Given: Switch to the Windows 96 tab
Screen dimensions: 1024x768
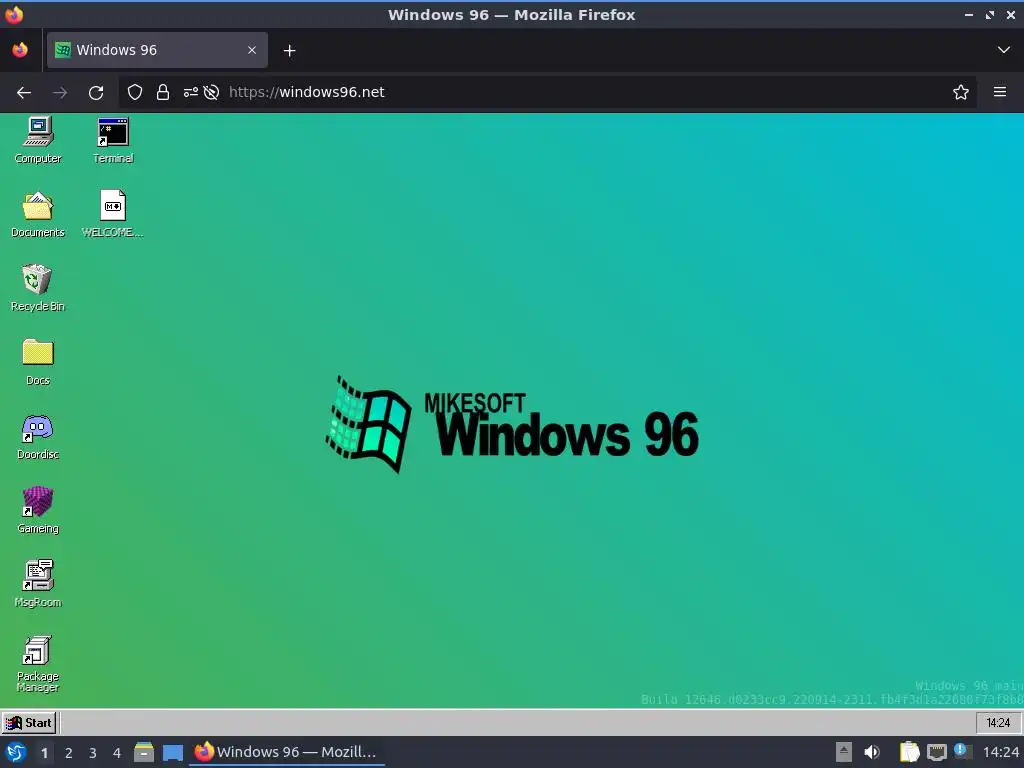Looking at the screenshot, I should click(157, 50).
